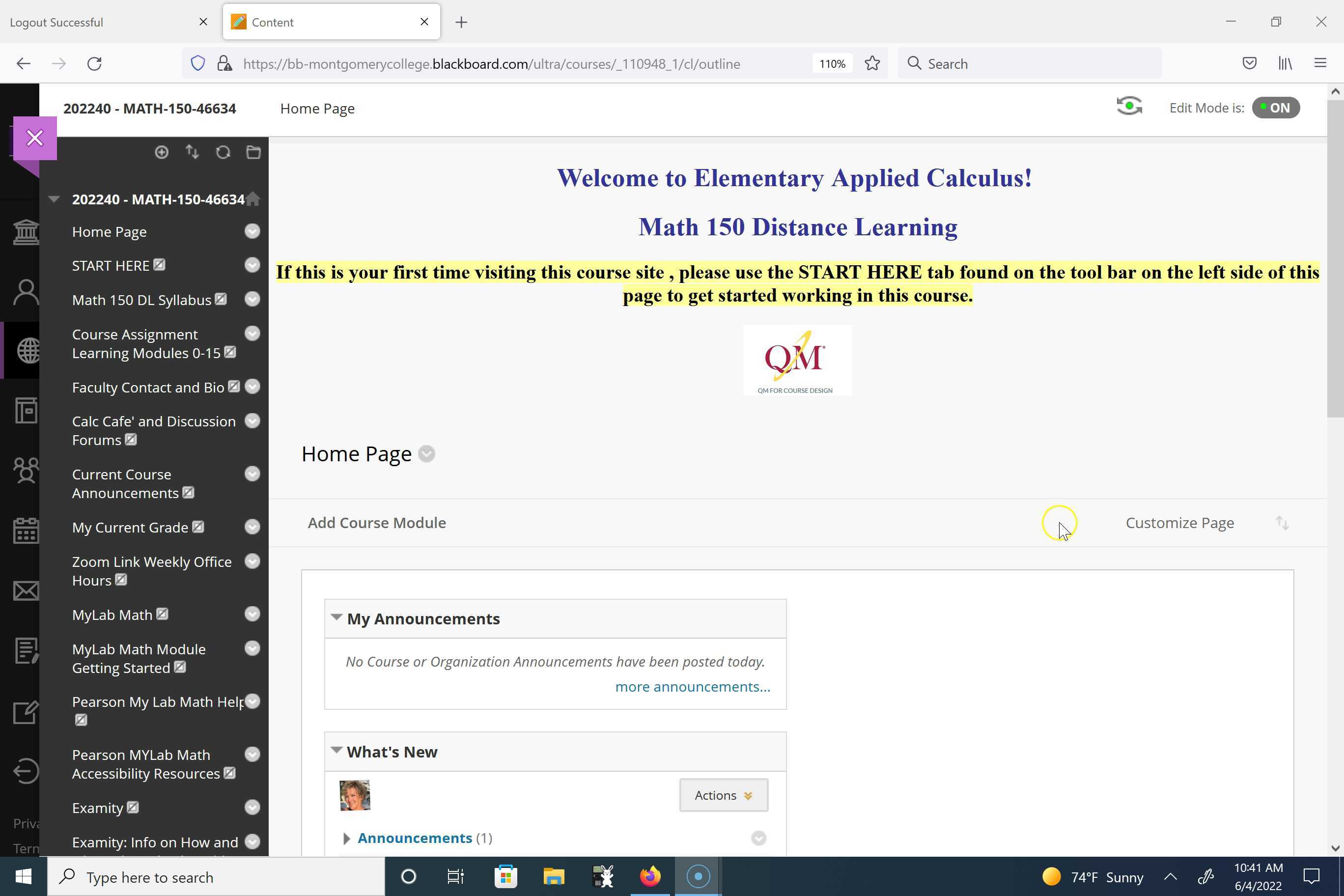Open Firefox from the taskbar
The image size is (1344, 896).
tap(650, 876)
